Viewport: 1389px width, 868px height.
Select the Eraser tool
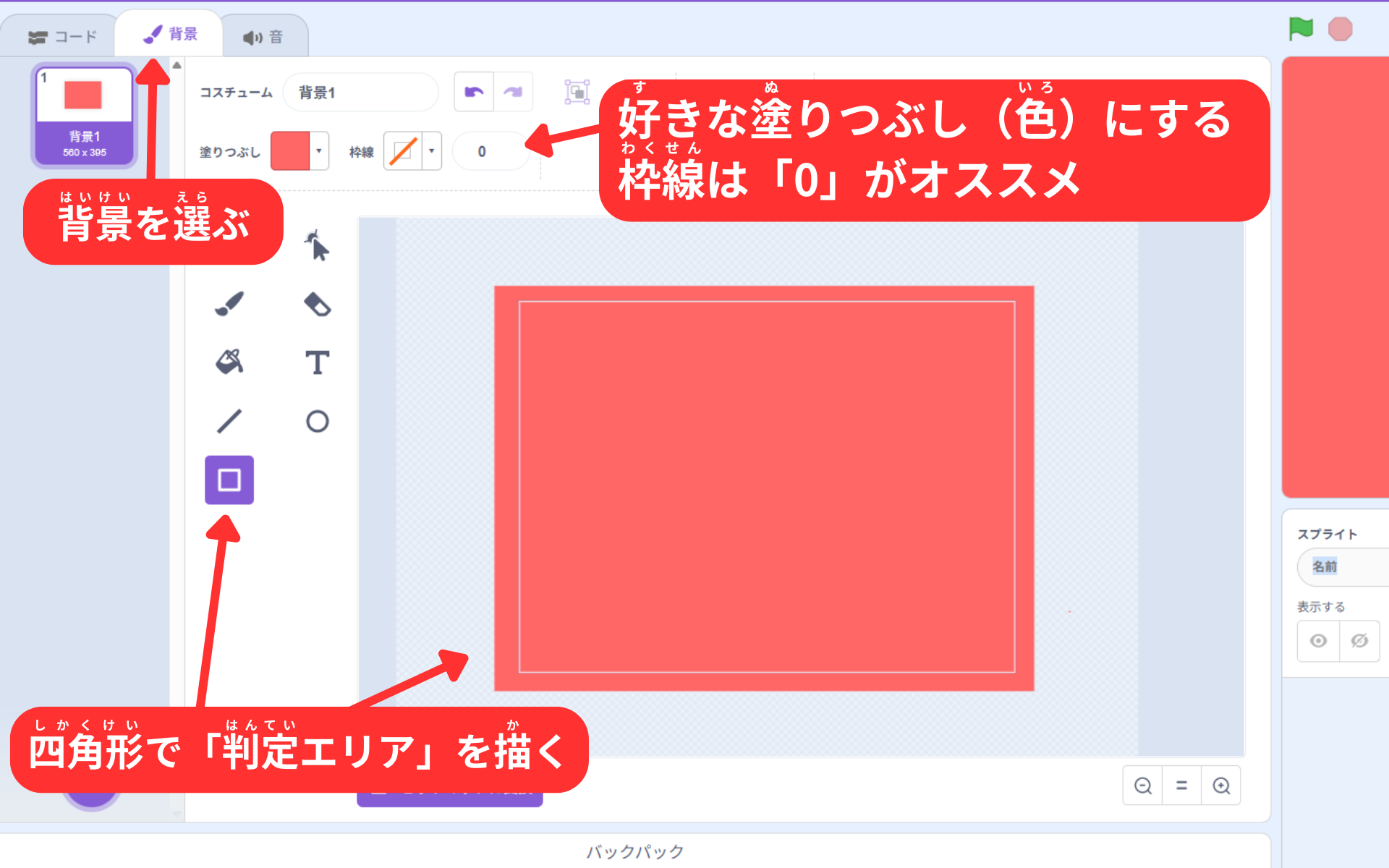[317, 304]
